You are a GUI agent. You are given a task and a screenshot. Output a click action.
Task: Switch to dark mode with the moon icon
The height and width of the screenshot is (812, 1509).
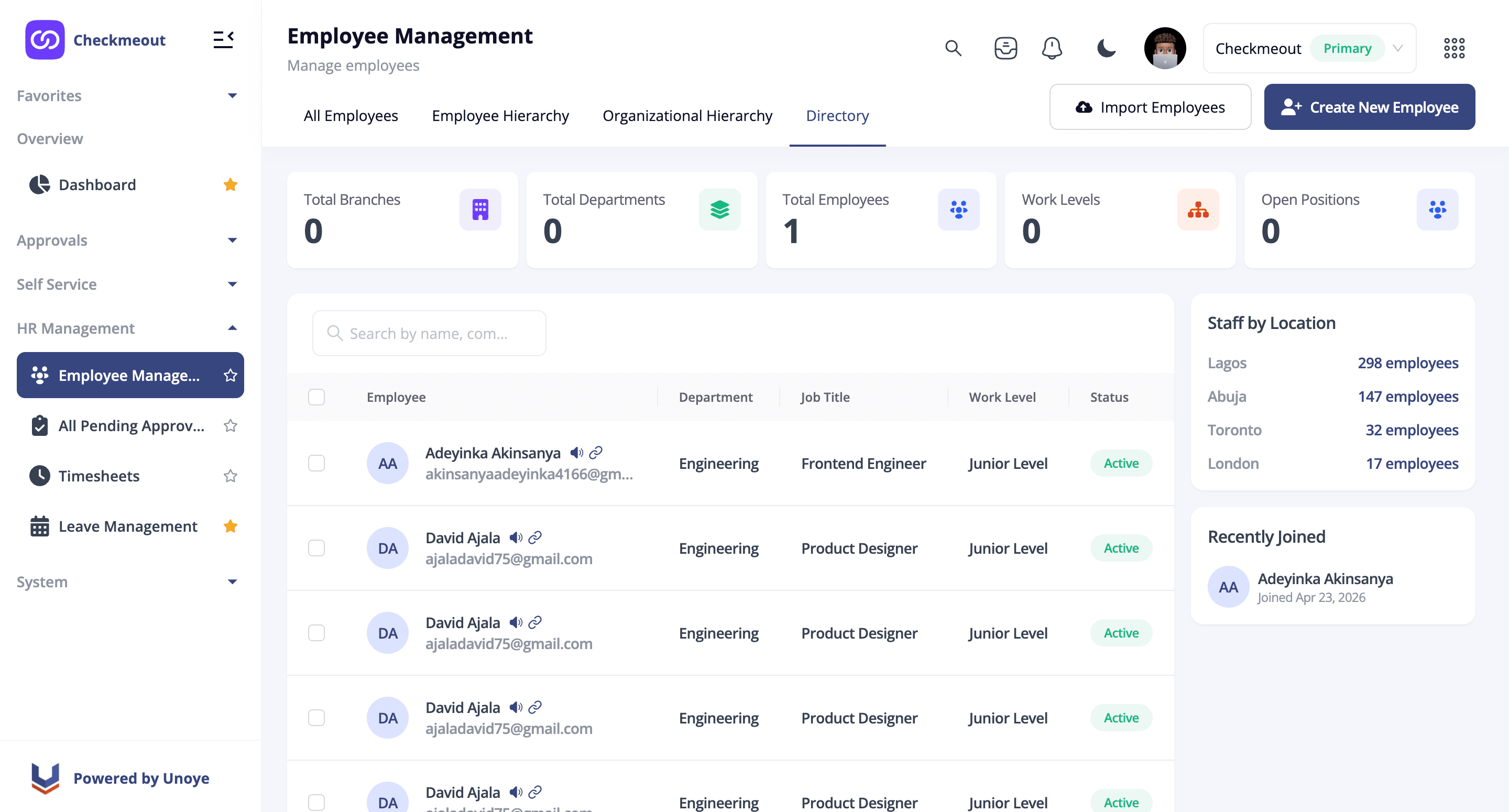(x=1106, y=48)
